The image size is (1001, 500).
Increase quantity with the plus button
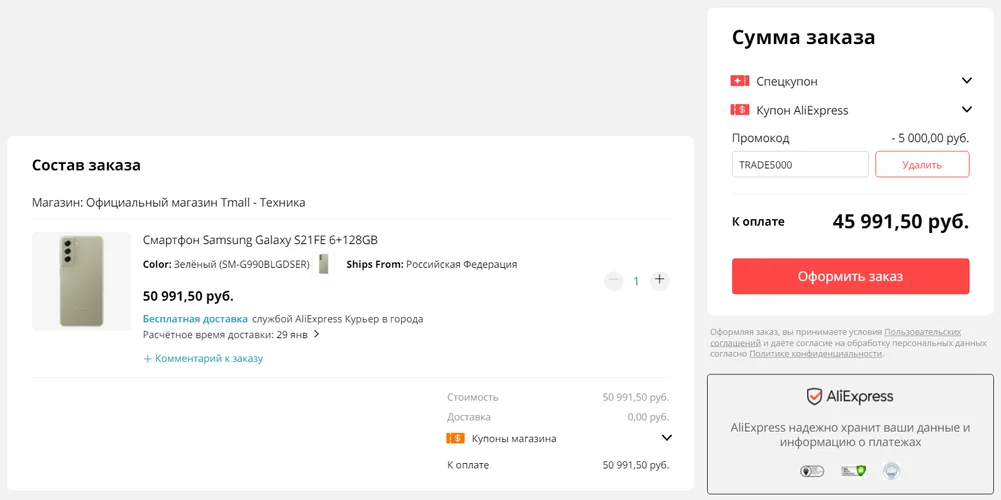(x=659, y=280)
